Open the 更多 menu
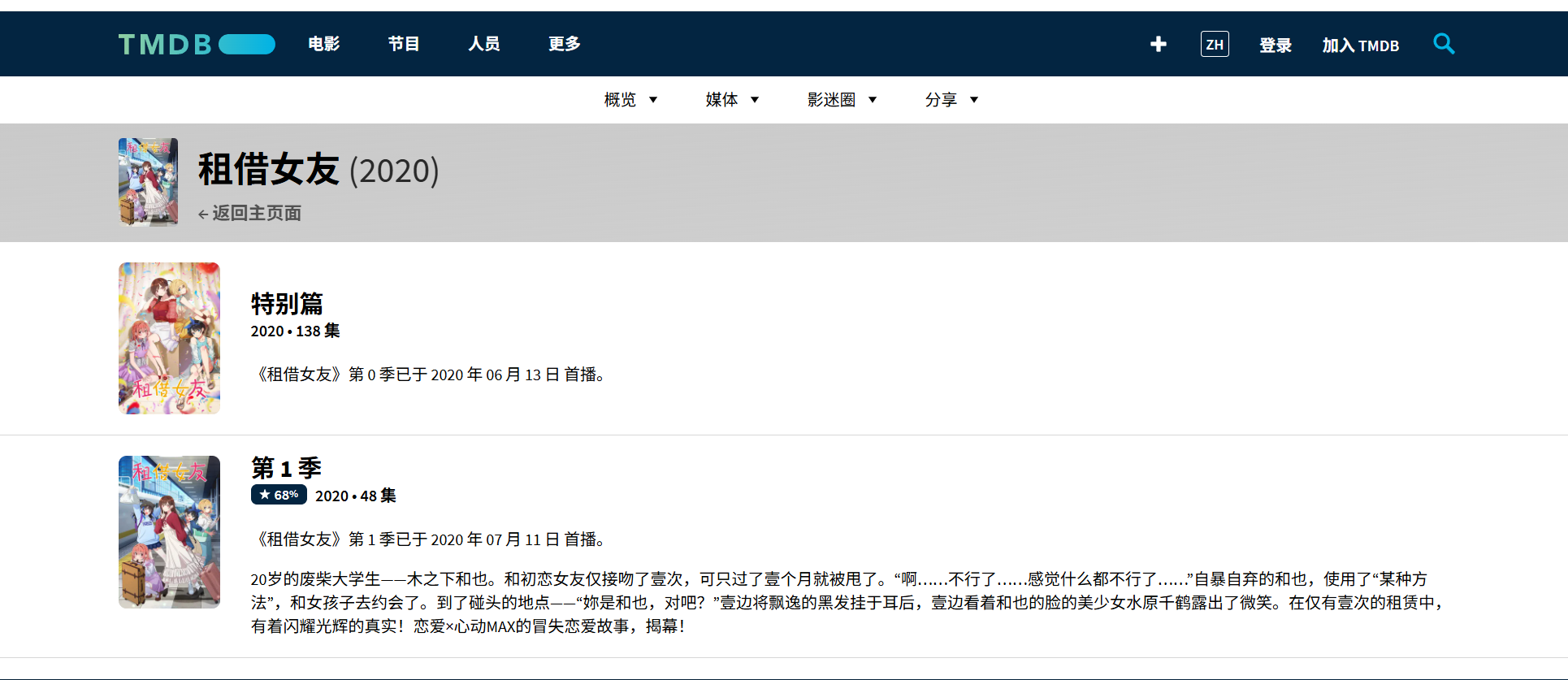The height and width of the screenshot is (680, 1568). tap(565, 44)
